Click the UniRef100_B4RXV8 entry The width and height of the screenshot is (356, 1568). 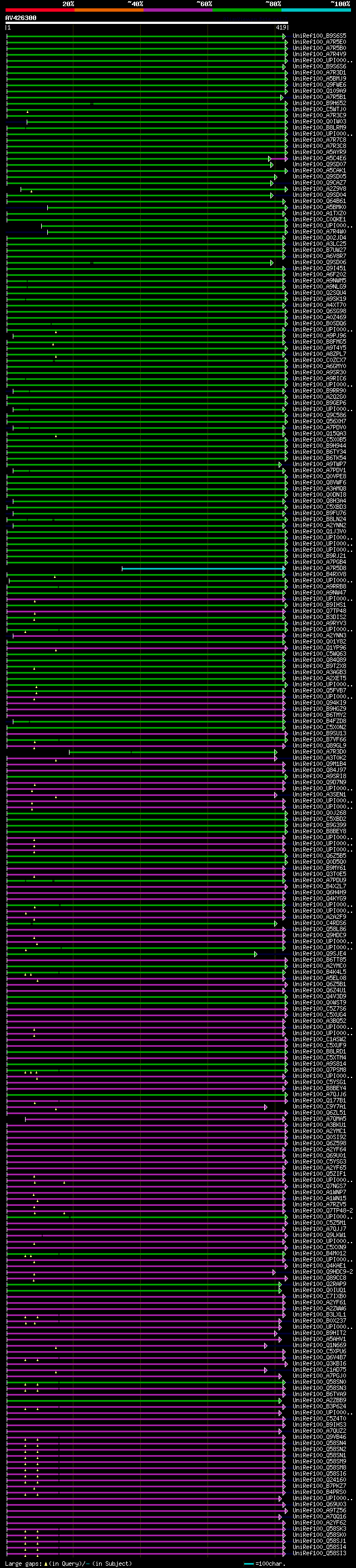point(319,574)
